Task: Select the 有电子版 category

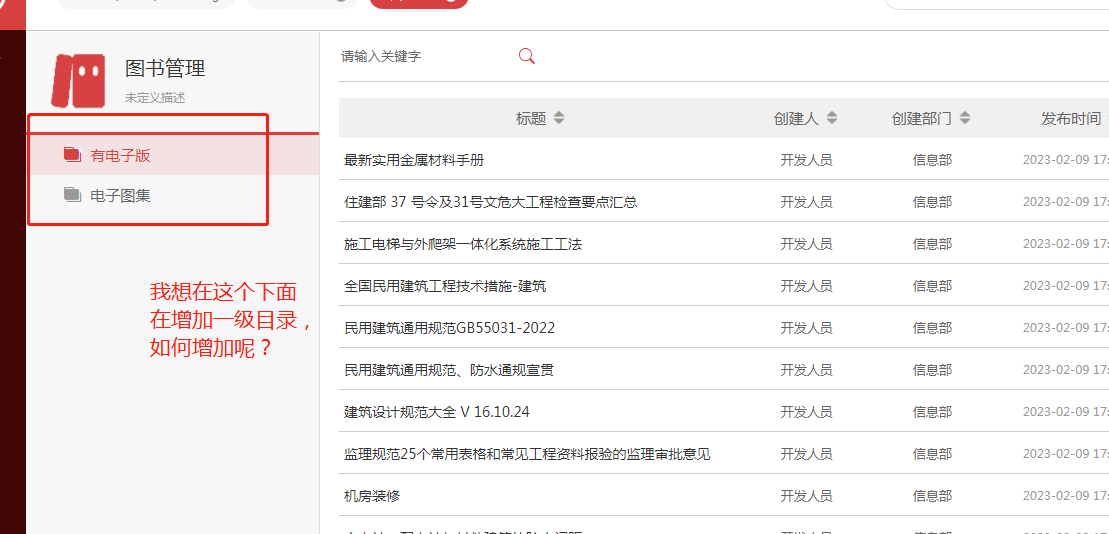Action: 173,156
